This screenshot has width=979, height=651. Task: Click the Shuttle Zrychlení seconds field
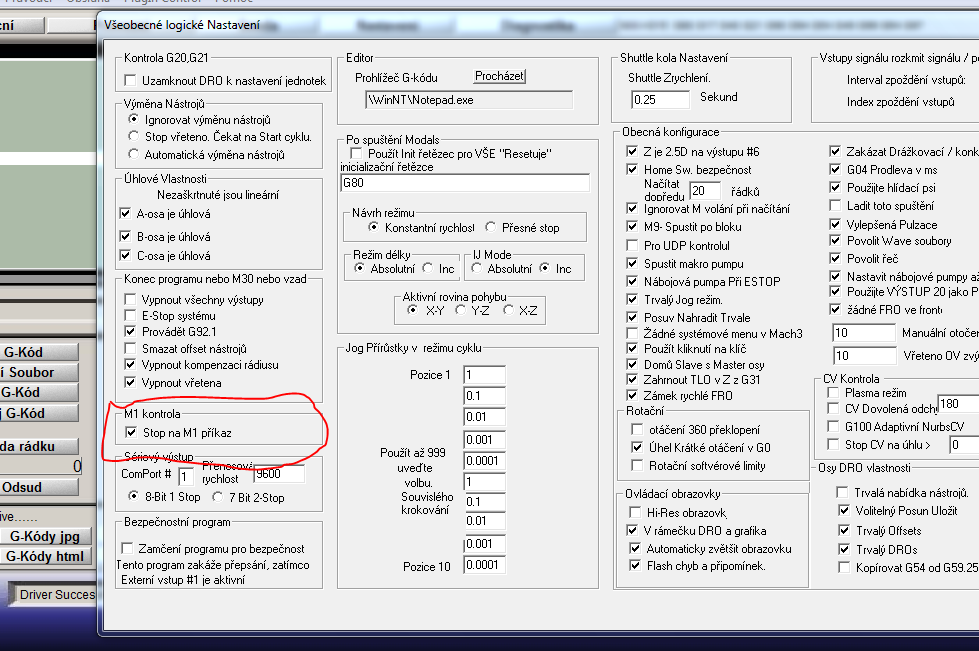[661, 99]
